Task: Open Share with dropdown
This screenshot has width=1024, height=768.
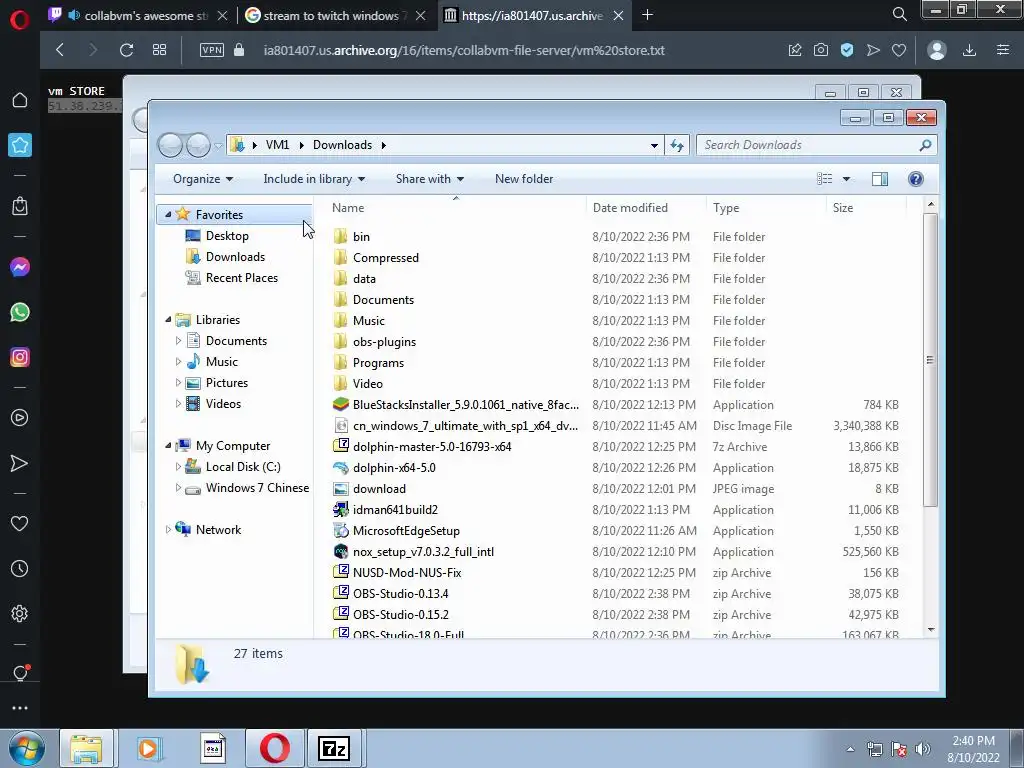Action: 430,179
